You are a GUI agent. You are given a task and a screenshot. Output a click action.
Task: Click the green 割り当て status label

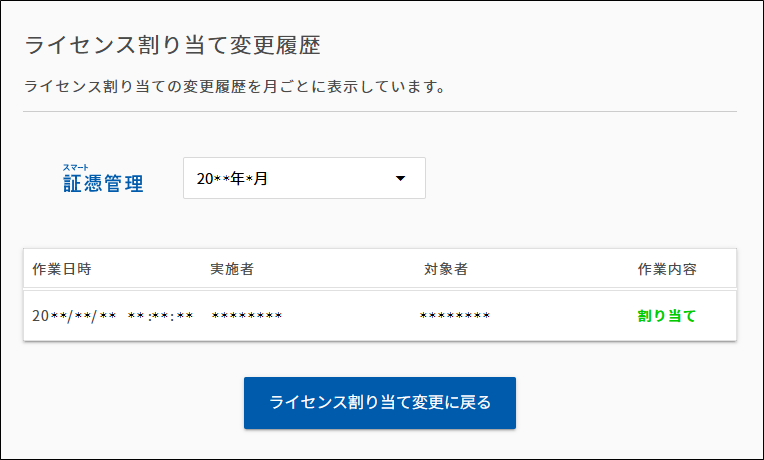click(666, 316)
